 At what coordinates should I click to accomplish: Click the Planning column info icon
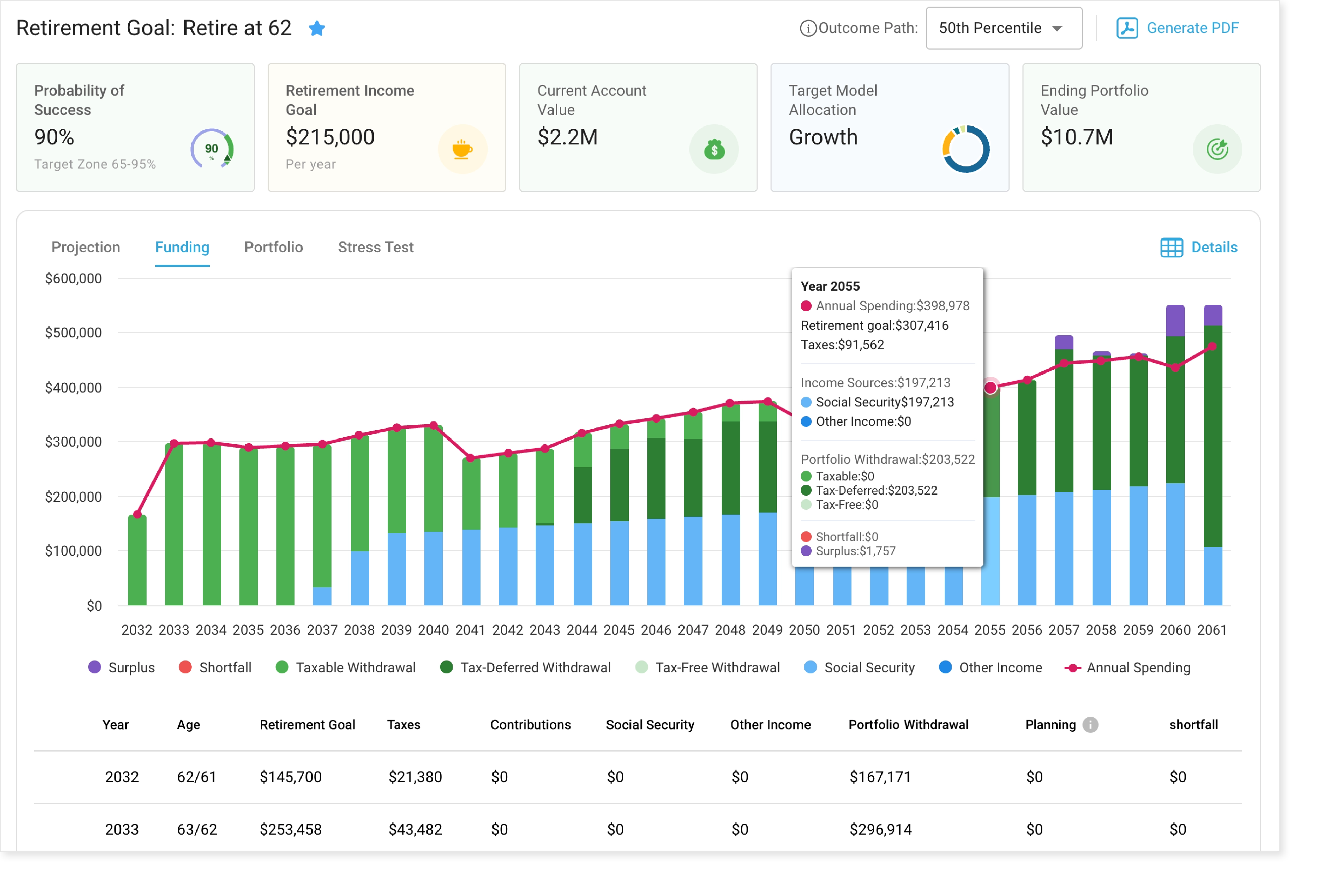(x=1090, y=725)
